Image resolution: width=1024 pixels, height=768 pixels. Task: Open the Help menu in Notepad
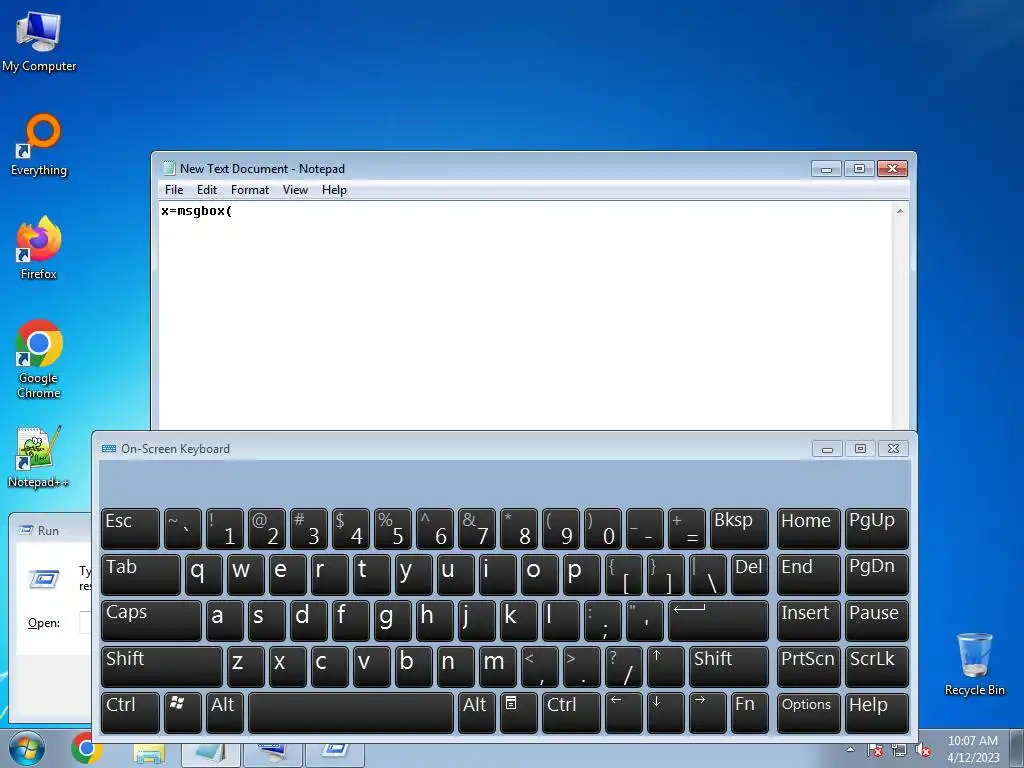pos(334,190)
